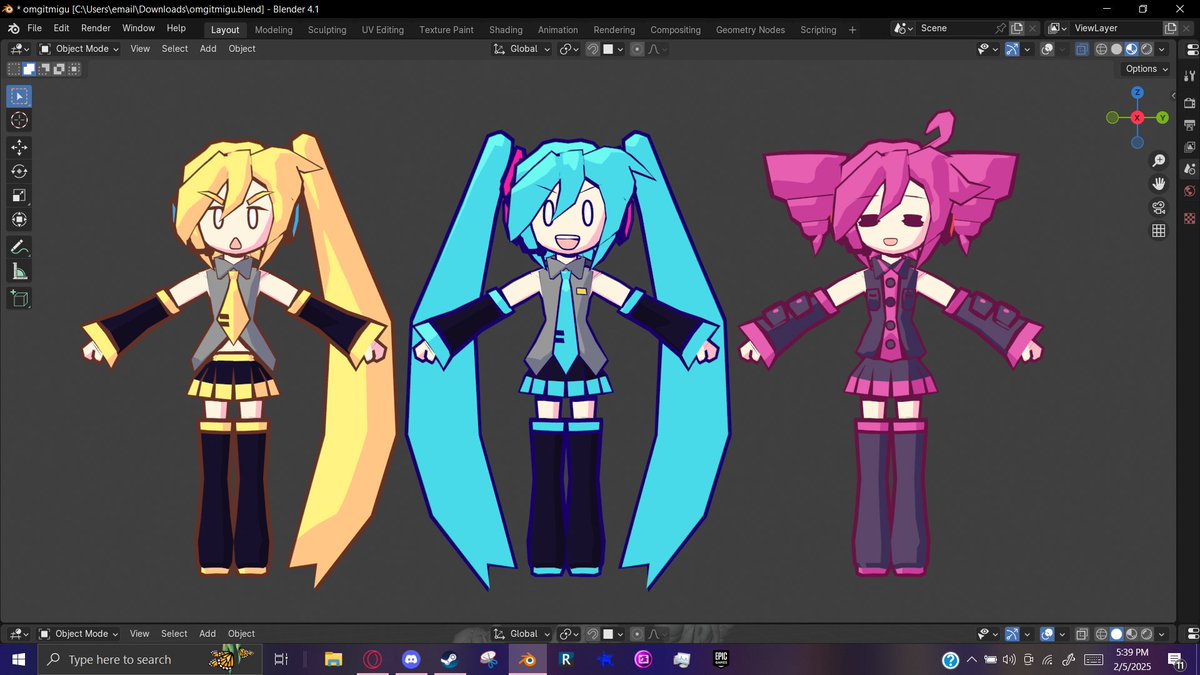
Task: Switch to the Modeling workspace tab
Action: (x=274, y=30)
